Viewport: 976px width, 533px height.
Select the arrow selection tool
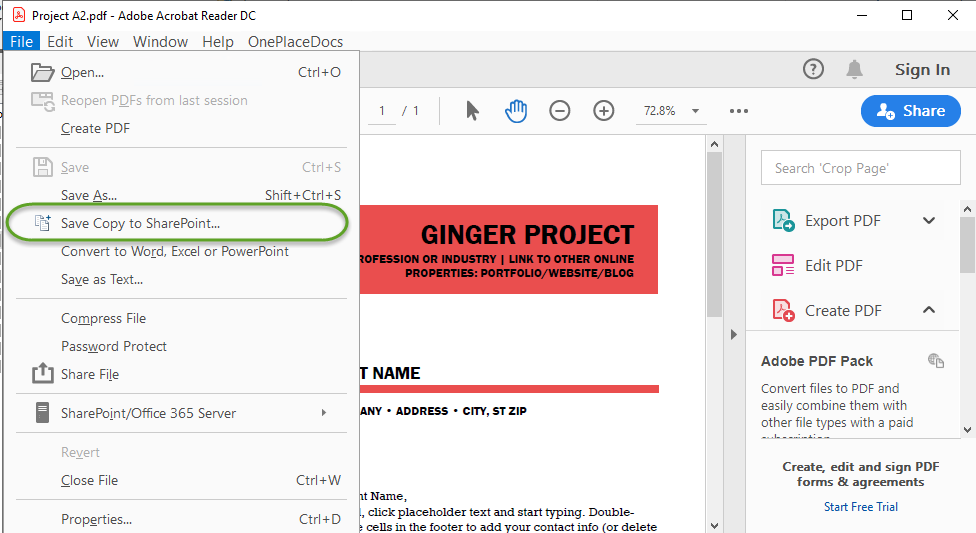pos(472,111)
